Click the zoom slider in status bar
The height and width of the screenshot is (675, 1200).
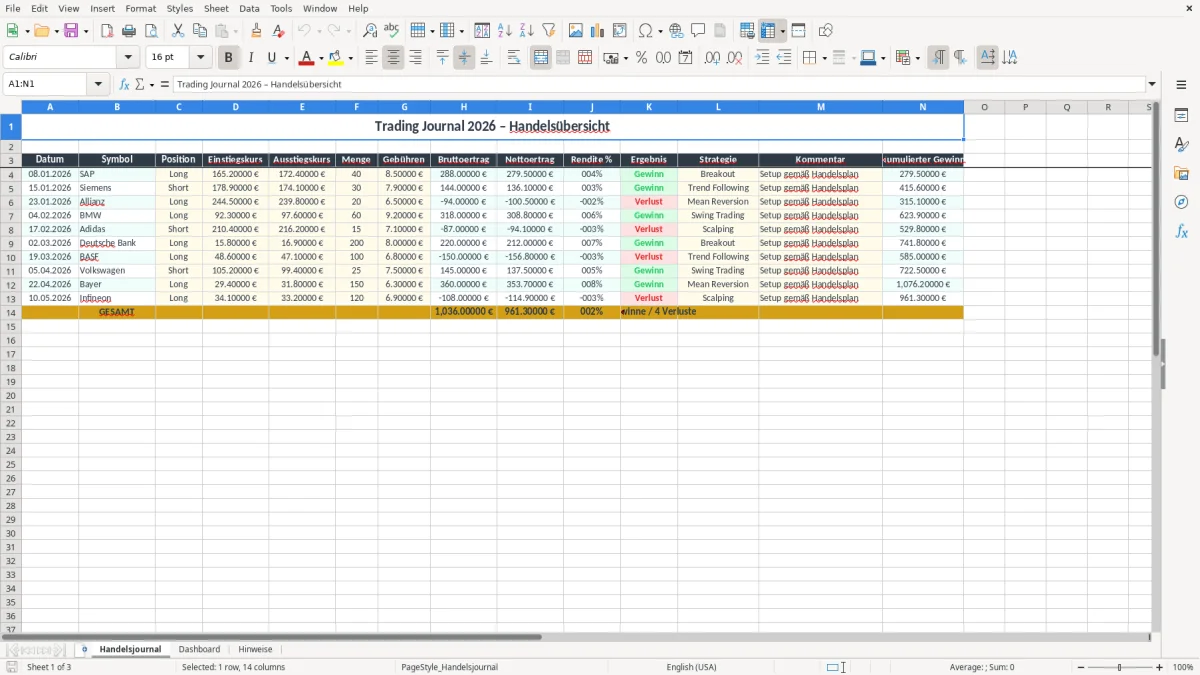[1120, 667]
